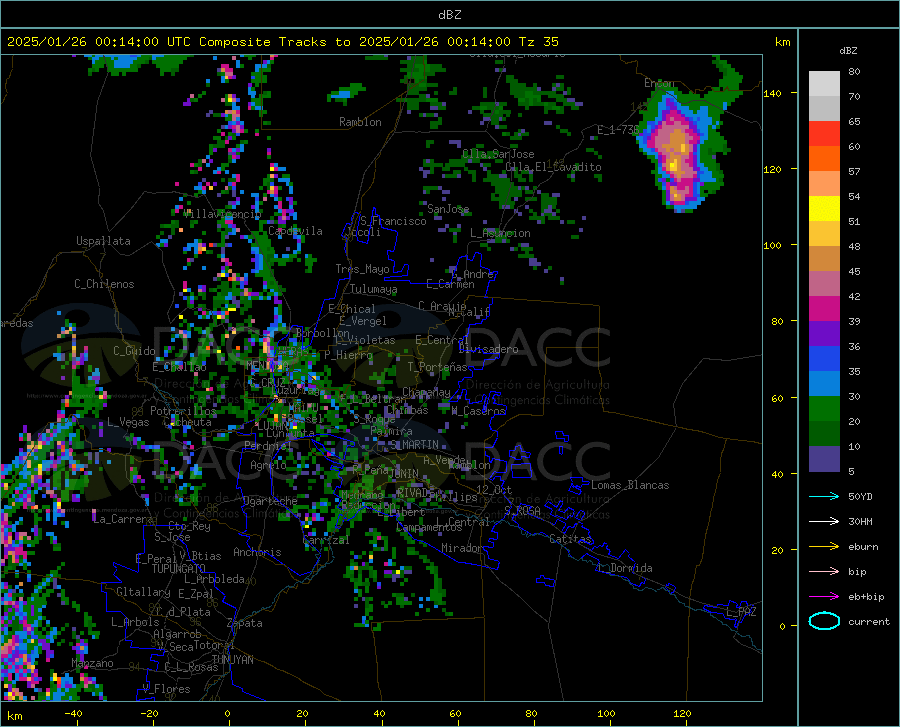The height and width of the screenshot is (727, 900).
Task: Click the 'S_MARTIN' city label
Action: (x=414, y=445)
